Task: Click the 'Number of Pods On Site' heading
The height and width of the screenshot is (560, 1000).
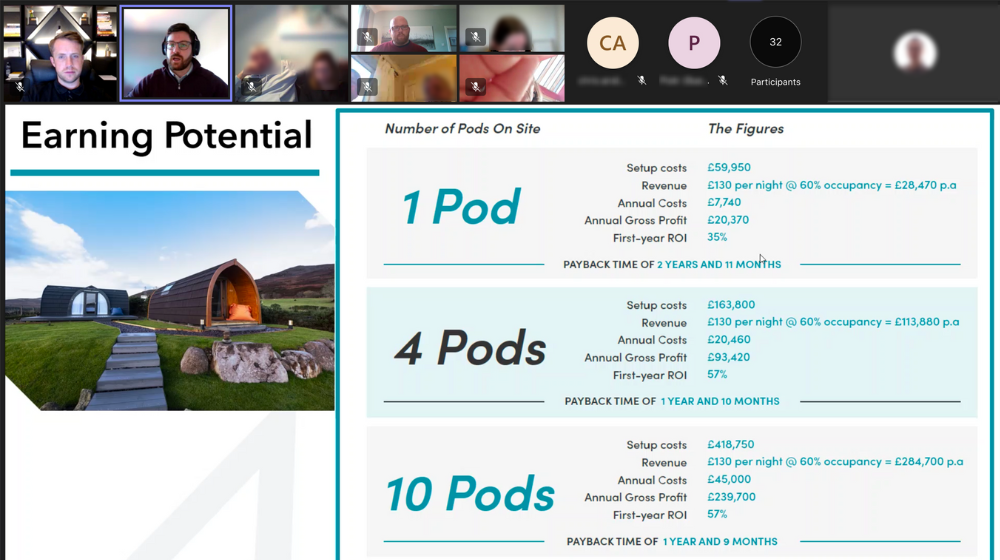Action: tap(462, 129)
